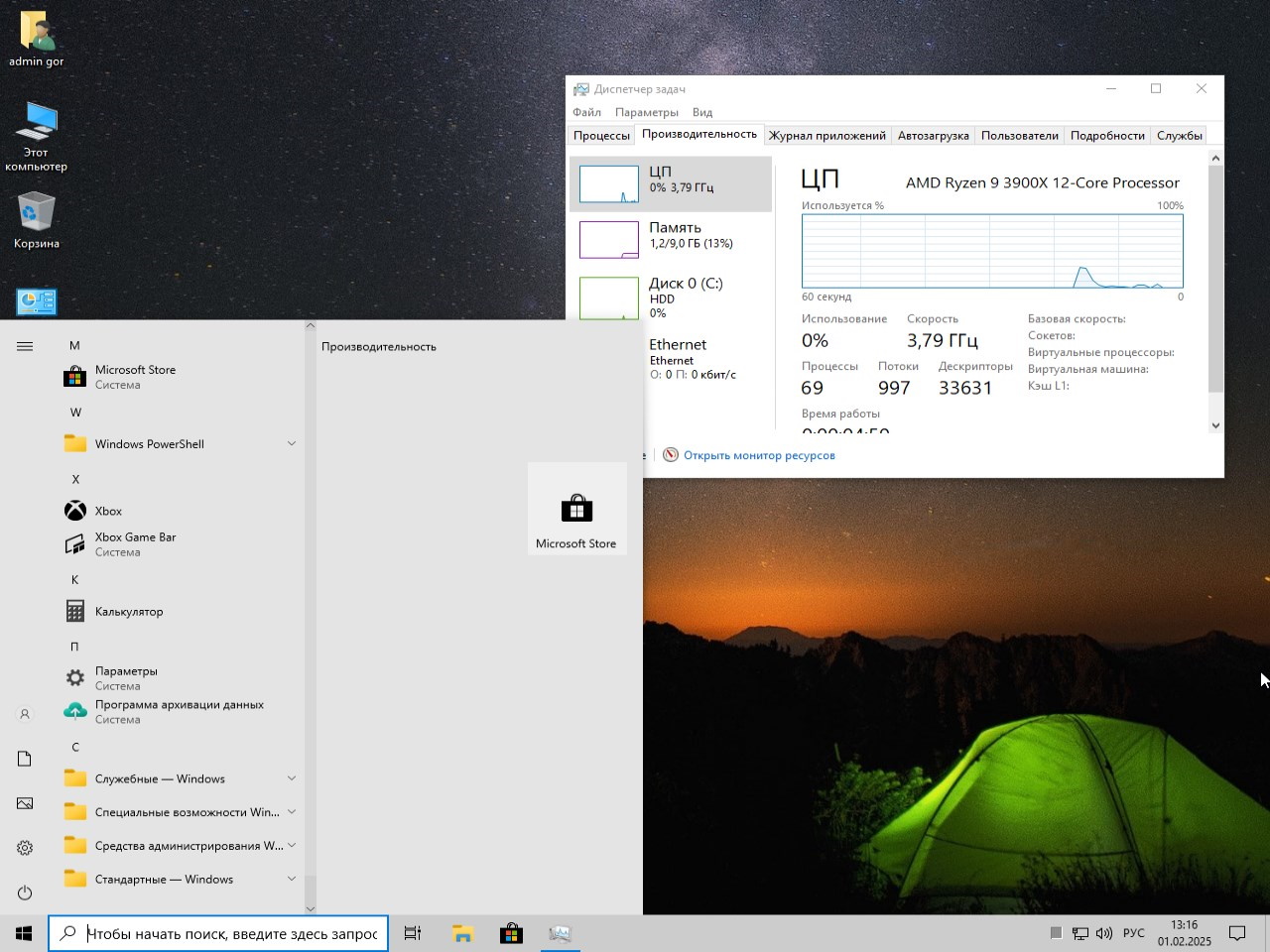Switch to the Службы tab
1270x952 pixels.
tap(1180, 136)
